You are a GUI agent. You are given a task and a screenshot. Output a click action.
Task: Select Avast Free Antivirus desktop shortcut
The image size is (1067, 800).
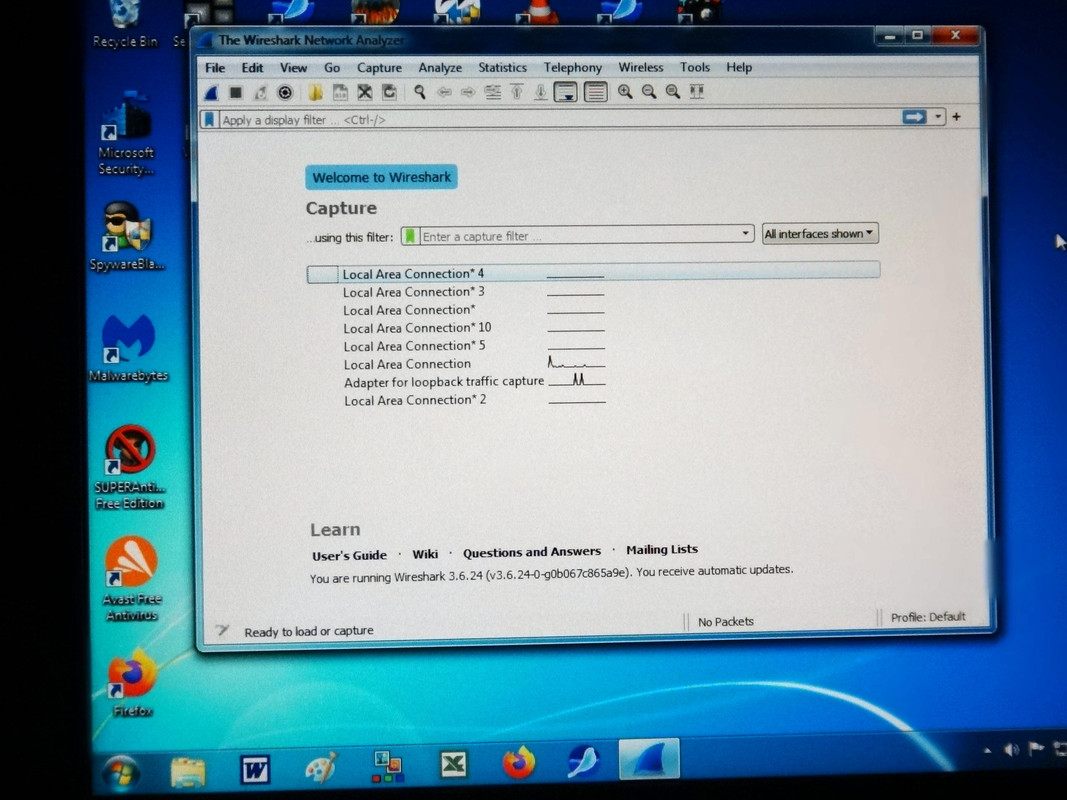coord(131,580)
